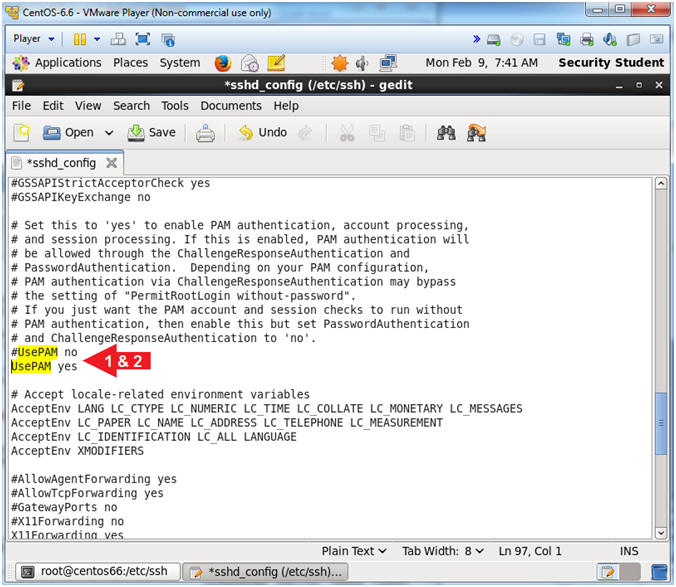Open the Help menu

click(286, 106)
